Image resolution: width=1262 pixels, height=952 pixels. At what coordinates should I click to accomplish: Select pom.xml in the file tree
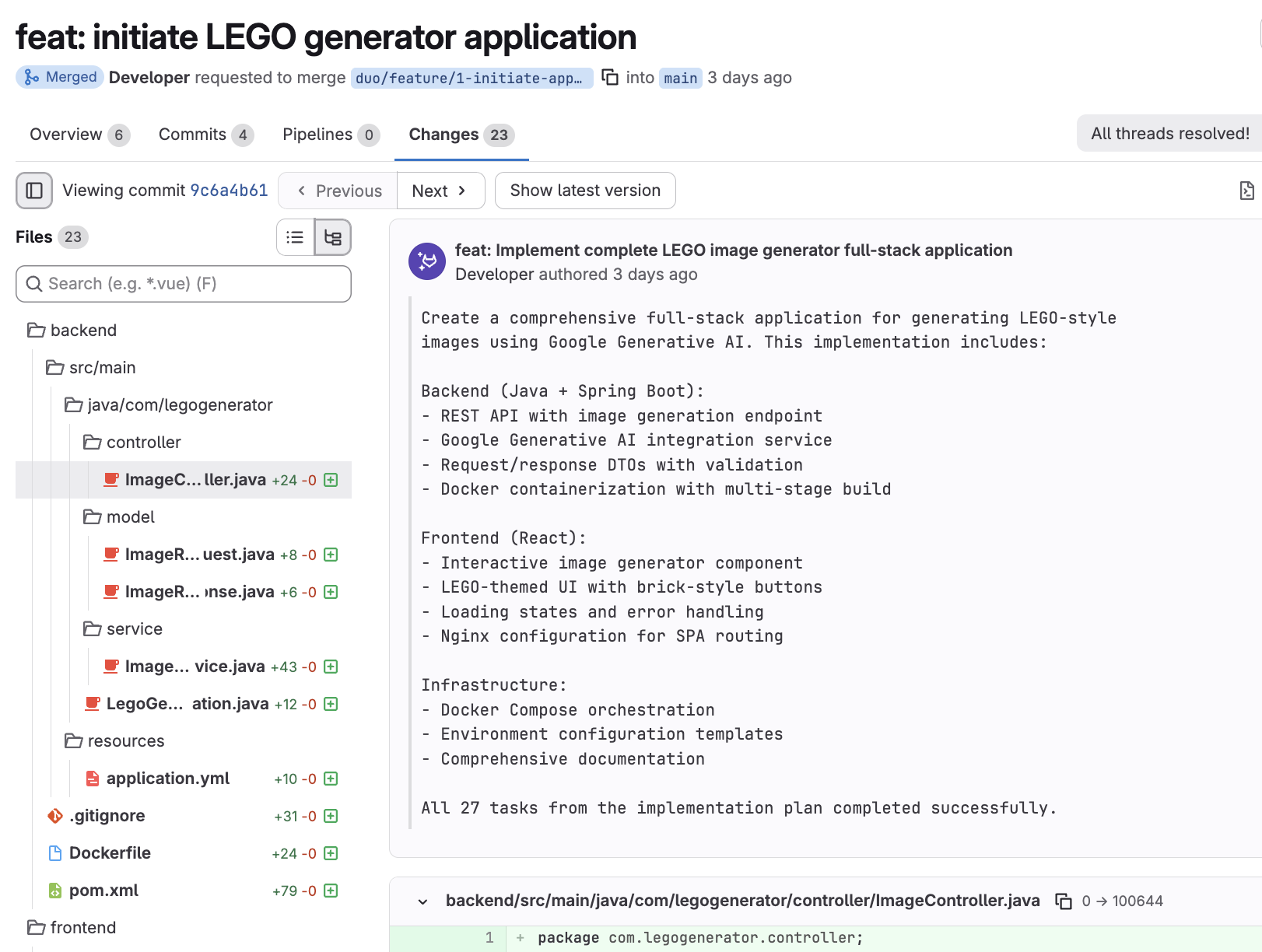click(103, 891)
